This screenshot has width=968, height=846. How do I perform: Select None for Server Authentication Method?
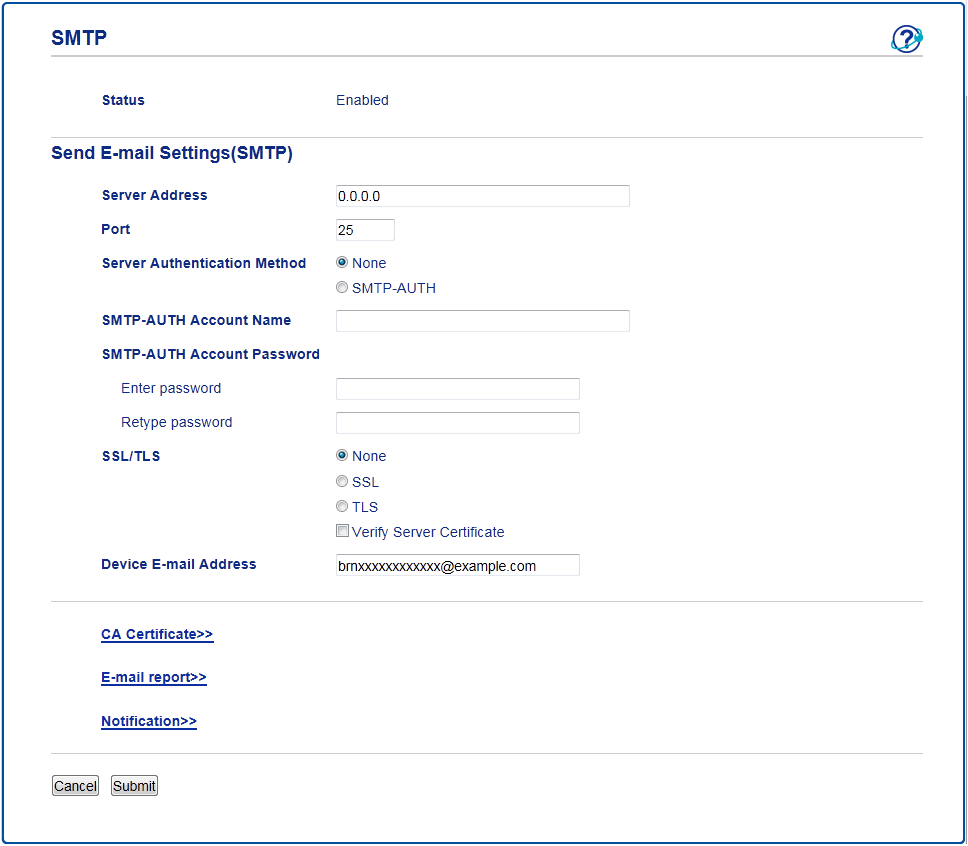[342, 263]
